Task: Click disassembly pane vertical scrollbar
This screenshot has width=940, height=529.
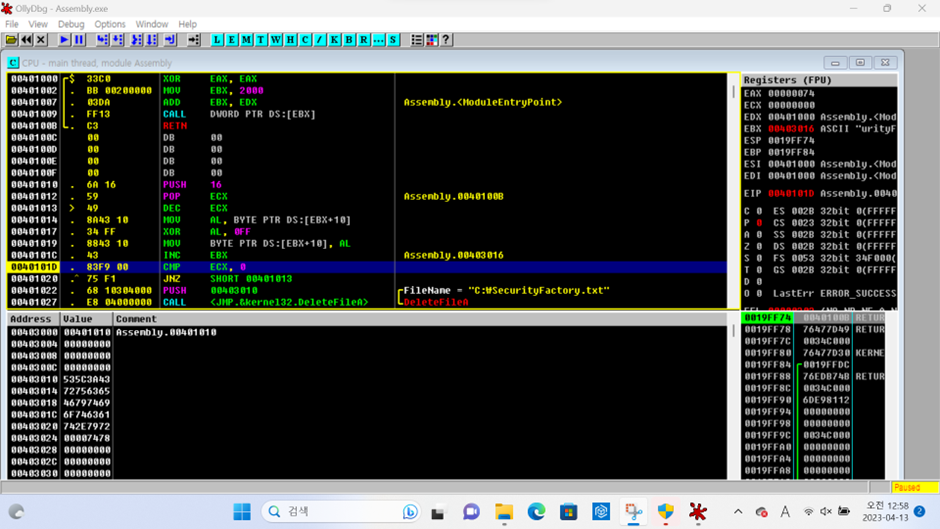Action: point(734,191)
